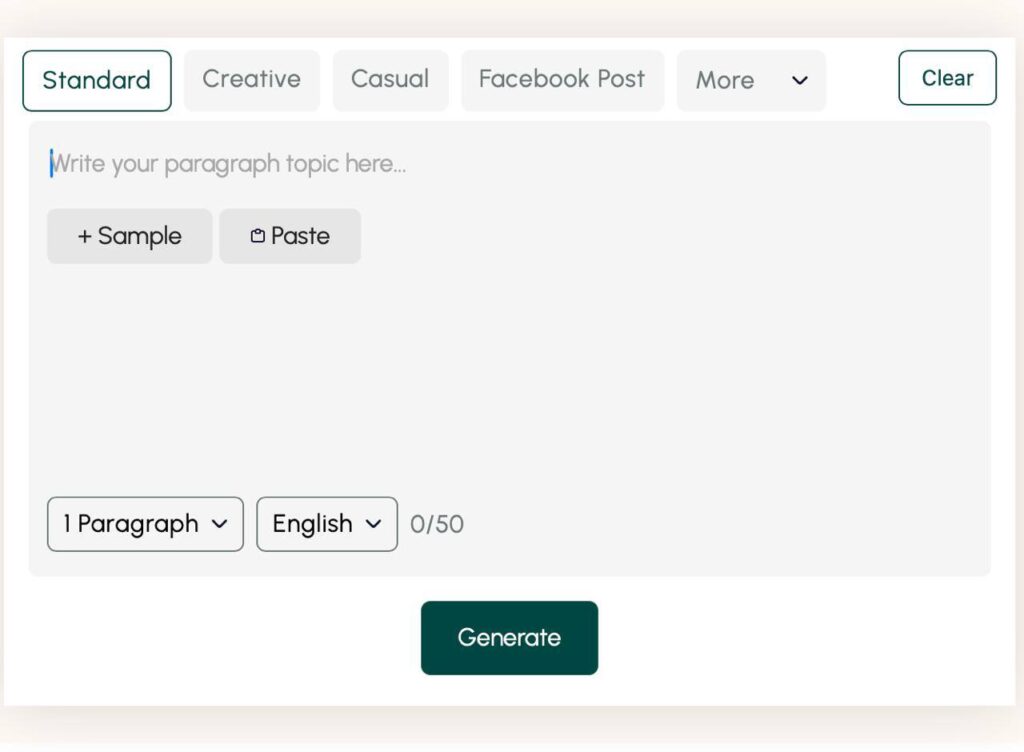Click the 0/50 character counter
Screen dimensions: 1024x752
tap(437, 524)
